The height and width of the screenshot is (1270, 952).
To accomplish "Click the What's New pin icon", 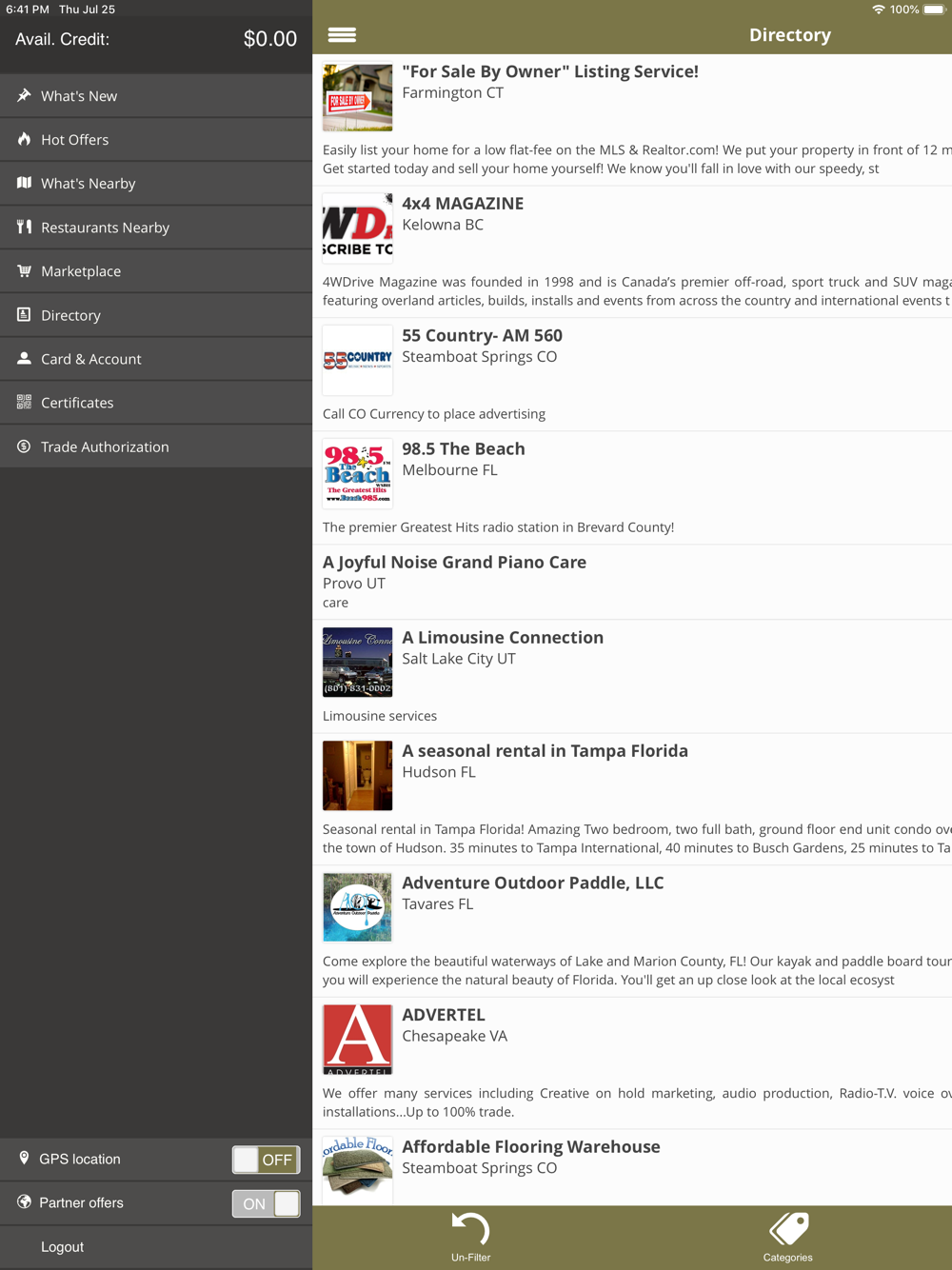I will pos(24,95).
